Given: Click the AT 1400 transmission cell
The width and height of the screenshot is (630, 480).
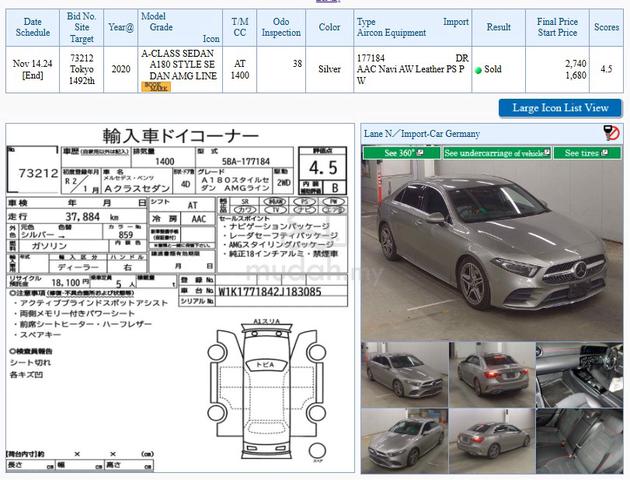Looking at the screenshot, I should tap(239, 69).
